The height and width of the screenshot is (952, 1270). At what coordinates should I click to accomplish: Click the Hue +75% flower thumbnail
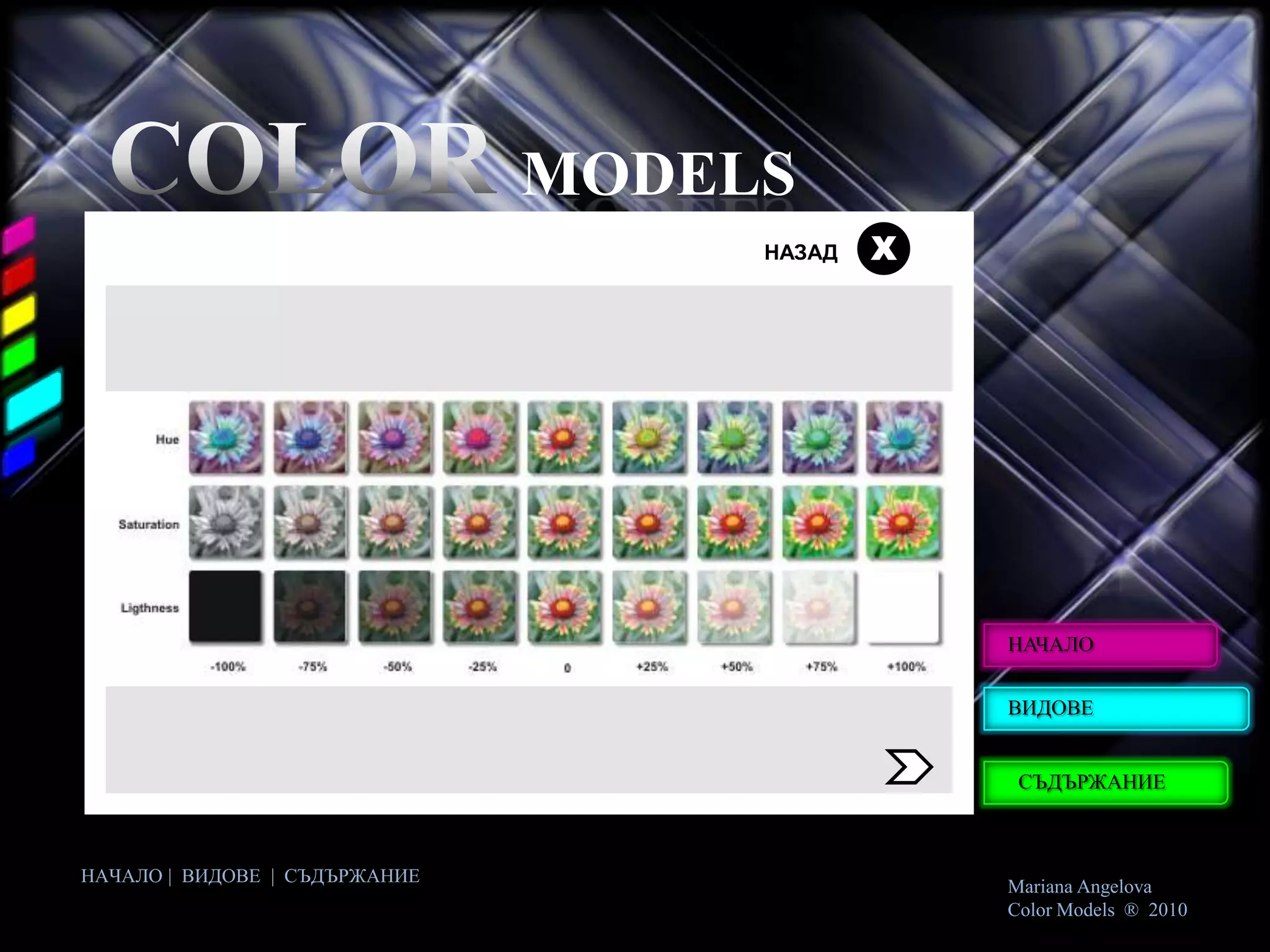819,437
